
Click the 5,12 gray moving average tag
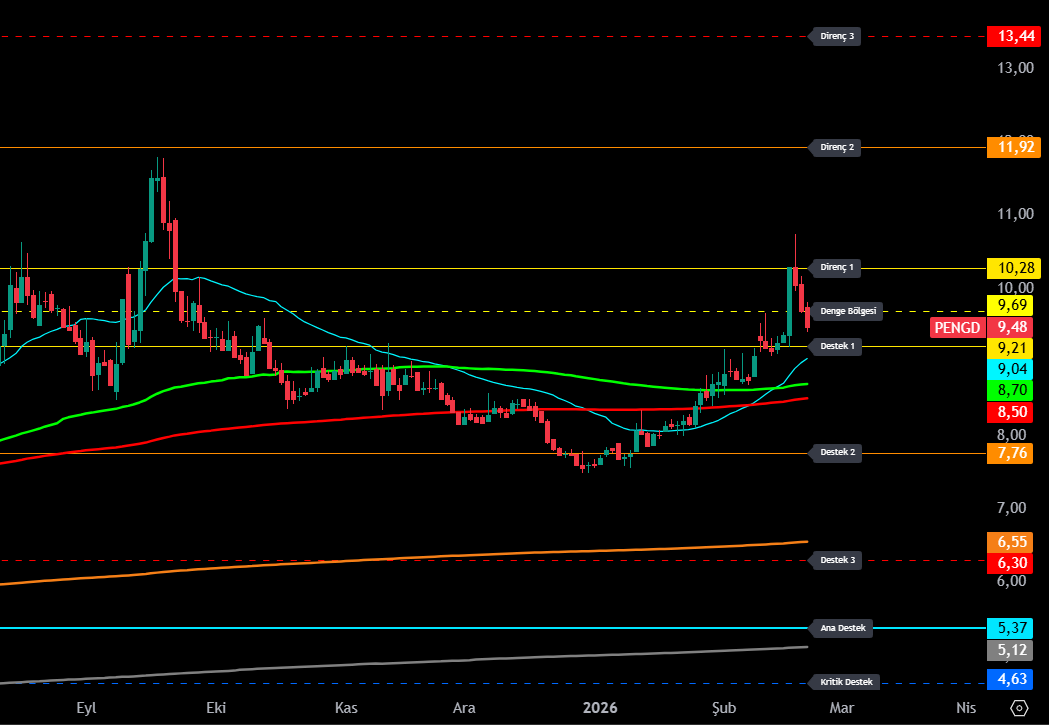(x=1010, y=650)
